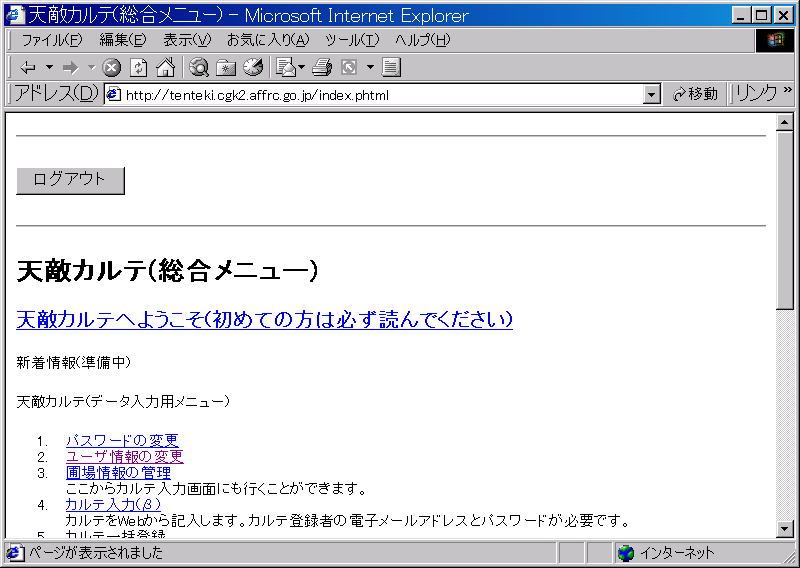800x568 pixels.
Task: Refresh the current page
Action: point(139,68)
